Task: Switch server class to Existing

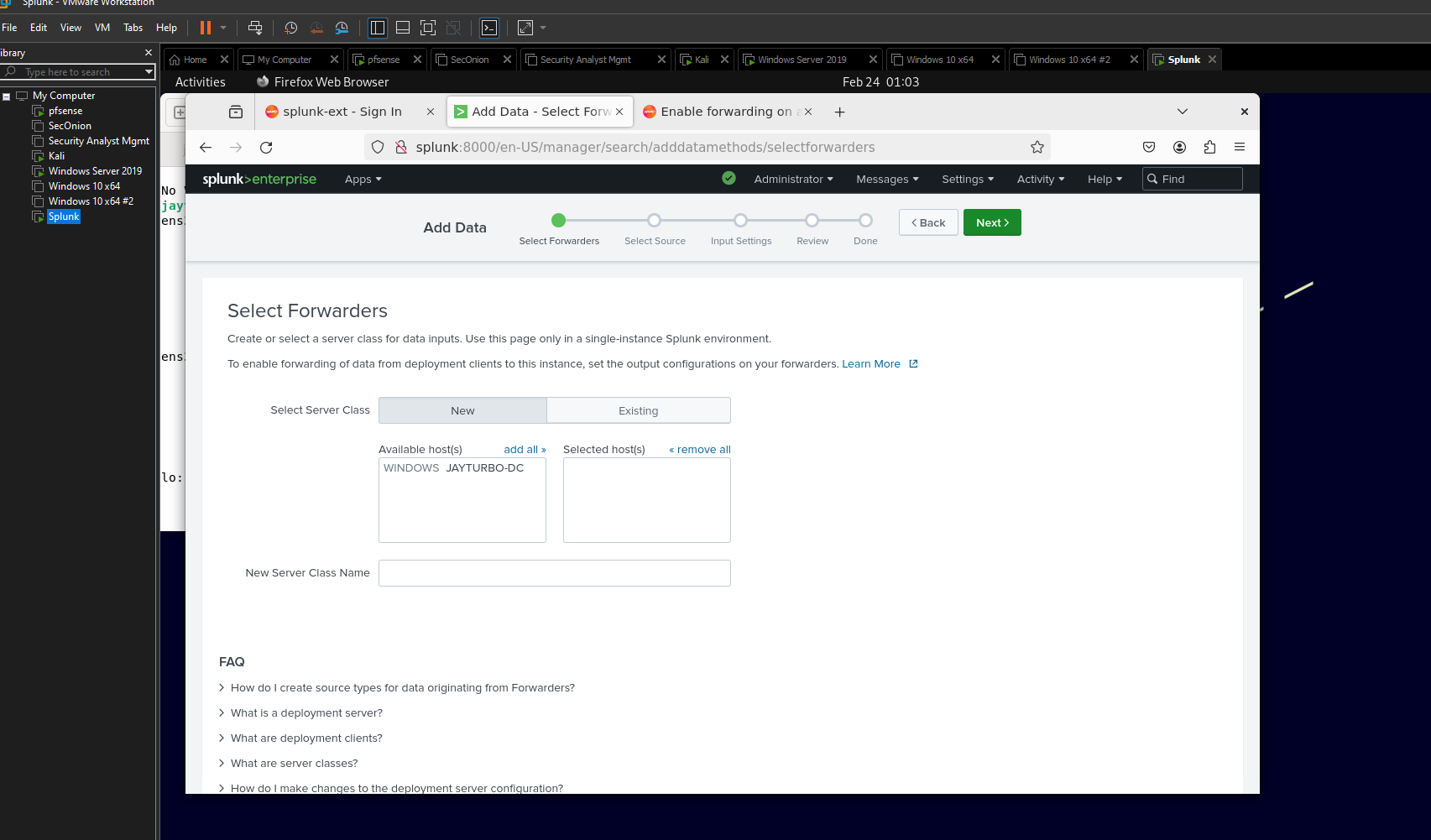Action: click(x=638, y=410)
